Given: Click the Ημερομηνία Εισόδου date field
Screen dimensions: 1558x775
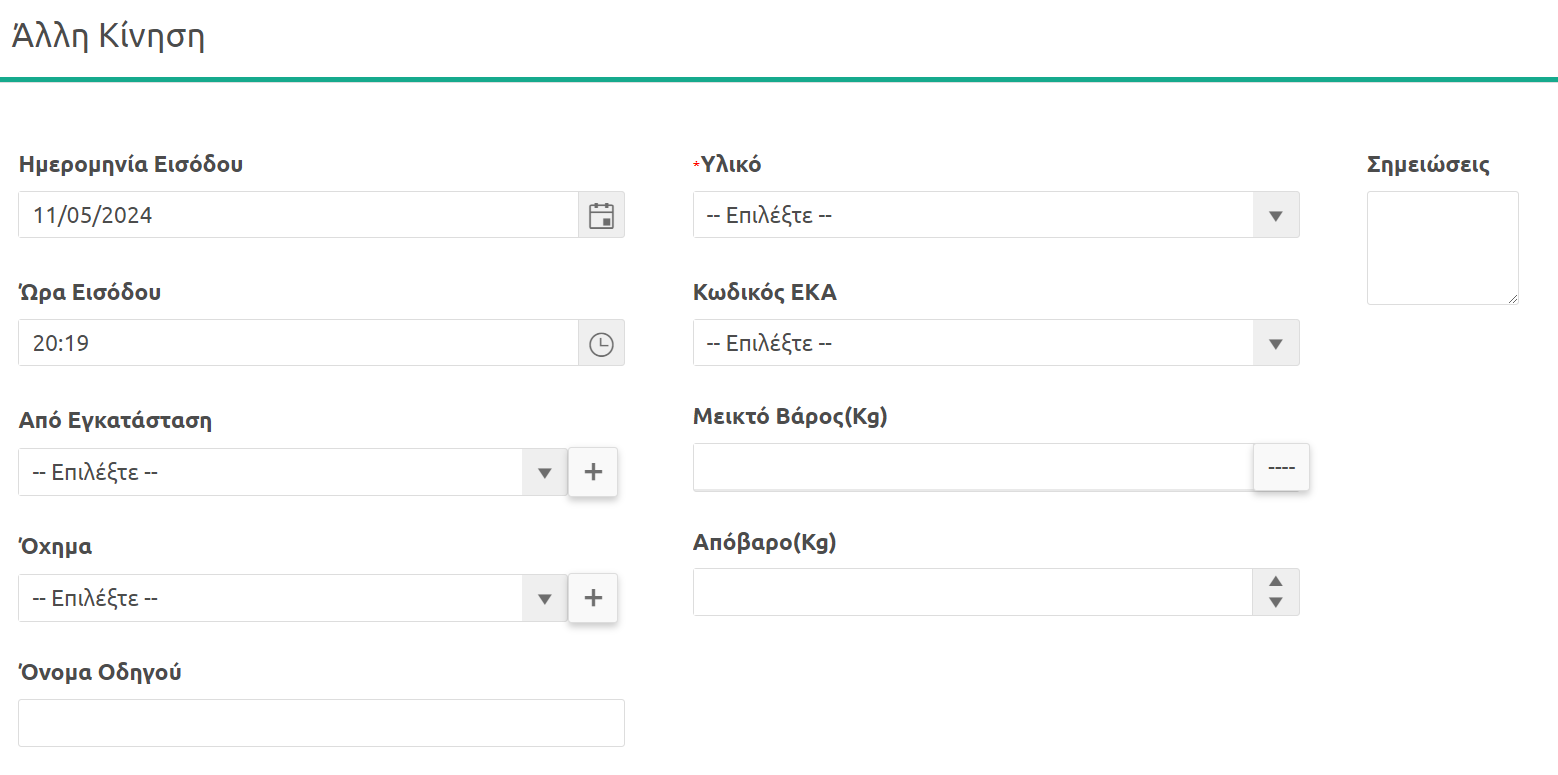Looking at the screenshot, I should point(298,215).
